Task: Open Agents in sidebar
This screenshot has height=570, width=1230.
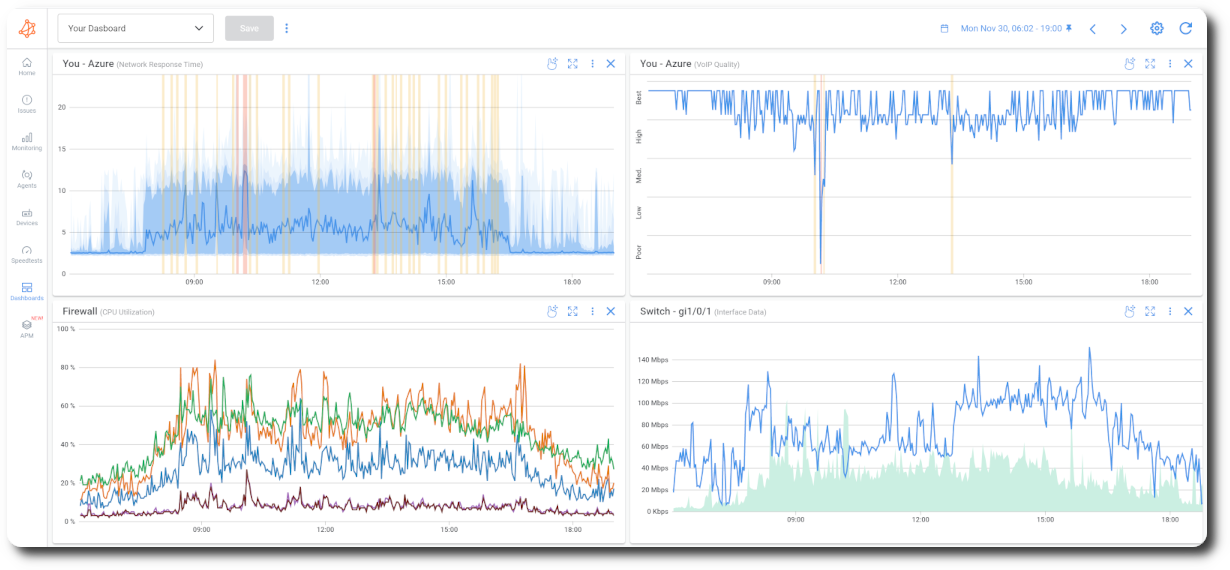Action: click(27, 179)
